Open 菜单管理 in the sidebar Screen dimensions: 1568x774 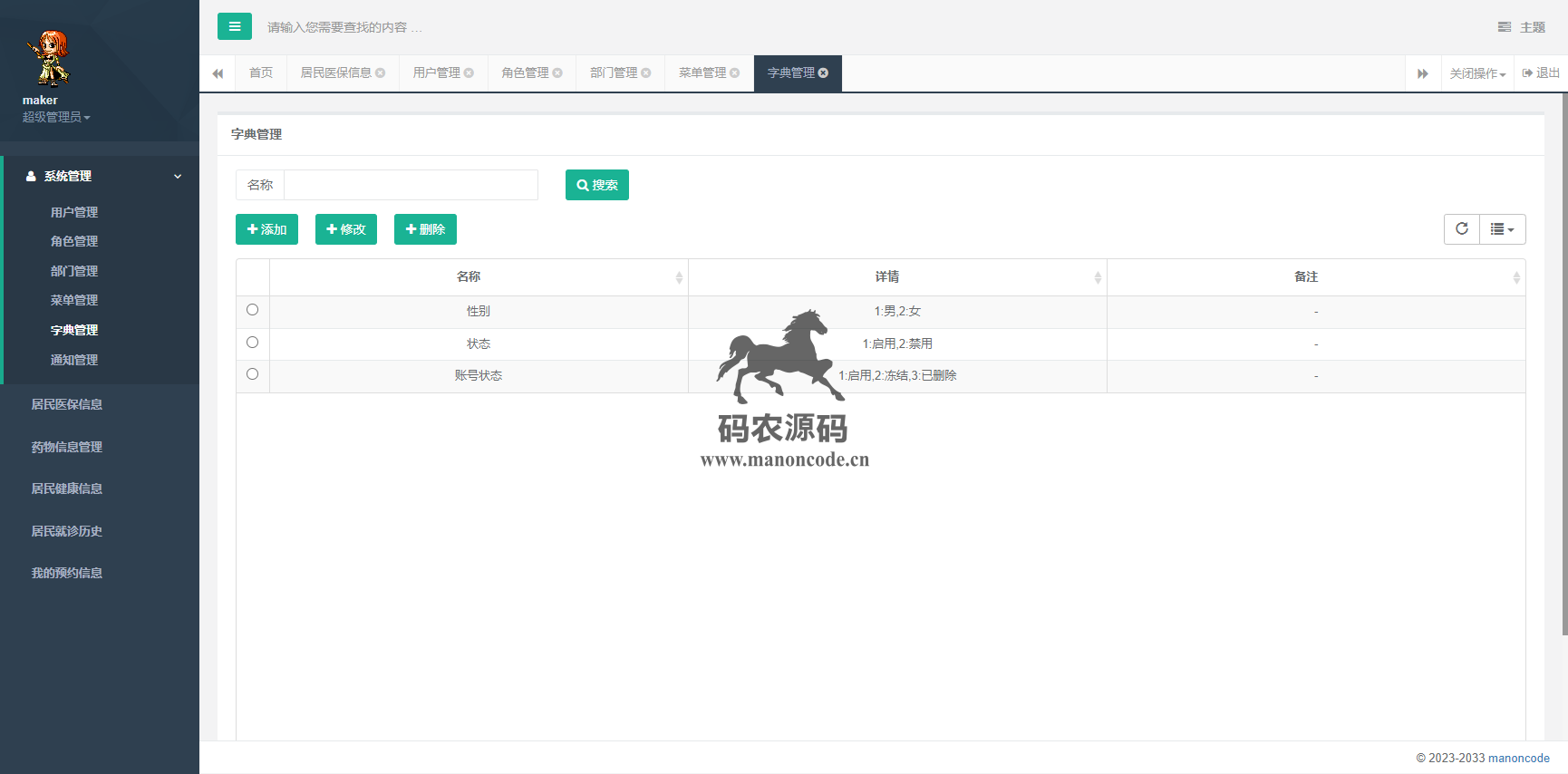click(x=74, y=300)
